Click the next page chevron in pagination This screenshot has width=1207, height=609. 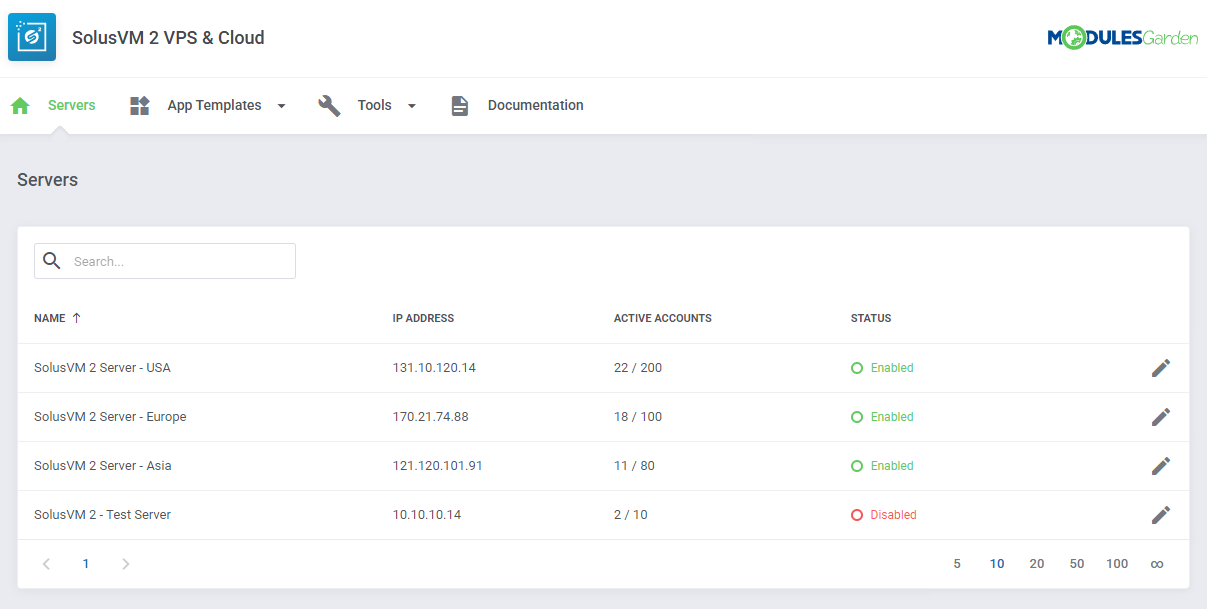point(125,563)
